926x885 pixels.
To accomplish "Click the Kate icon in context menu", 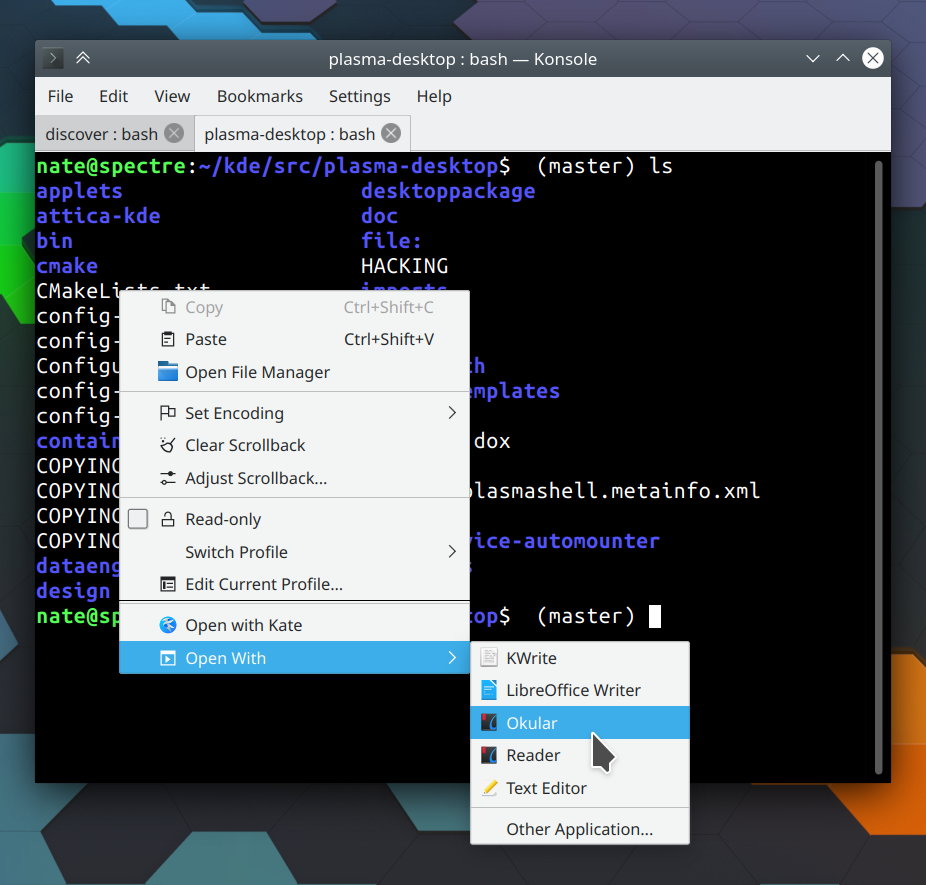I will [168, 626].
